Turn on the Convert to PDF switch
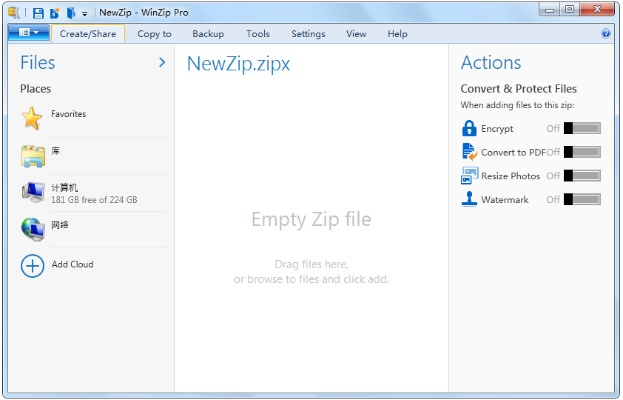Image resolution: width=623 pixels, height=400 pixels. pyautogui.click(x=582, y=152)
